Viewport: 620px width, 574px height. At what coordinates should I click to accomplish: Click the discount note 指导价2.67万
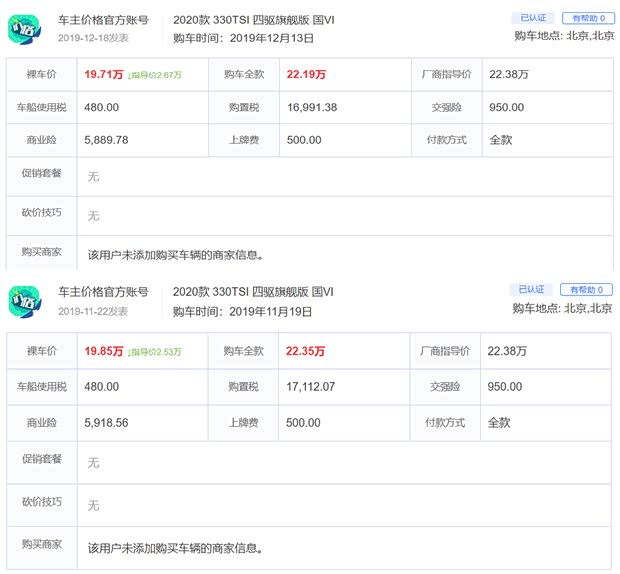point(155,75)
